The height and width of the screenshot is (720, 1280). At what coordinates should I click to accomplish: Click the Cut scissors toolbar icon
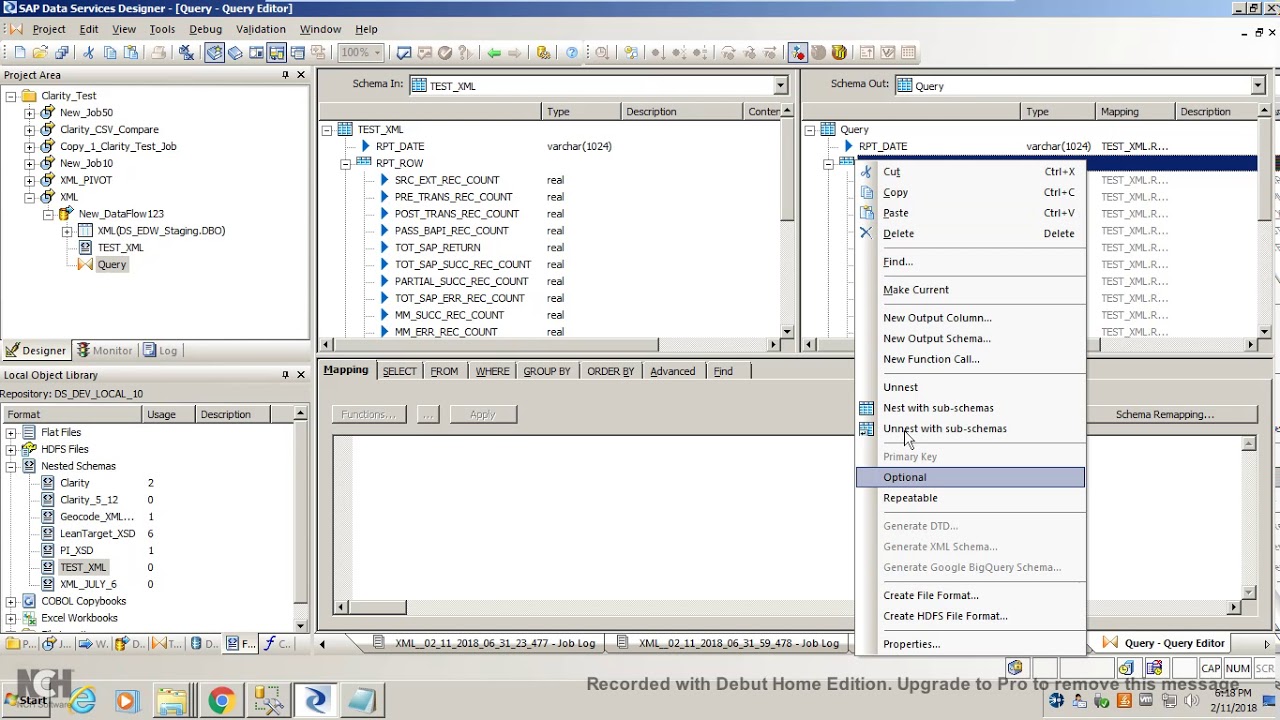tap(88, 53)
